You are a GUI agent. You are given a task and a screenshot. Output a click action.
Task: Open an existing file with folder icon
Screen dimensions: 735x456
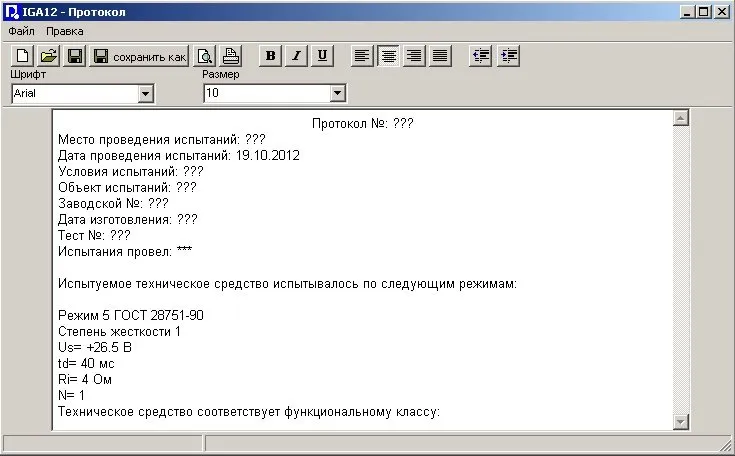pos(48,56)
